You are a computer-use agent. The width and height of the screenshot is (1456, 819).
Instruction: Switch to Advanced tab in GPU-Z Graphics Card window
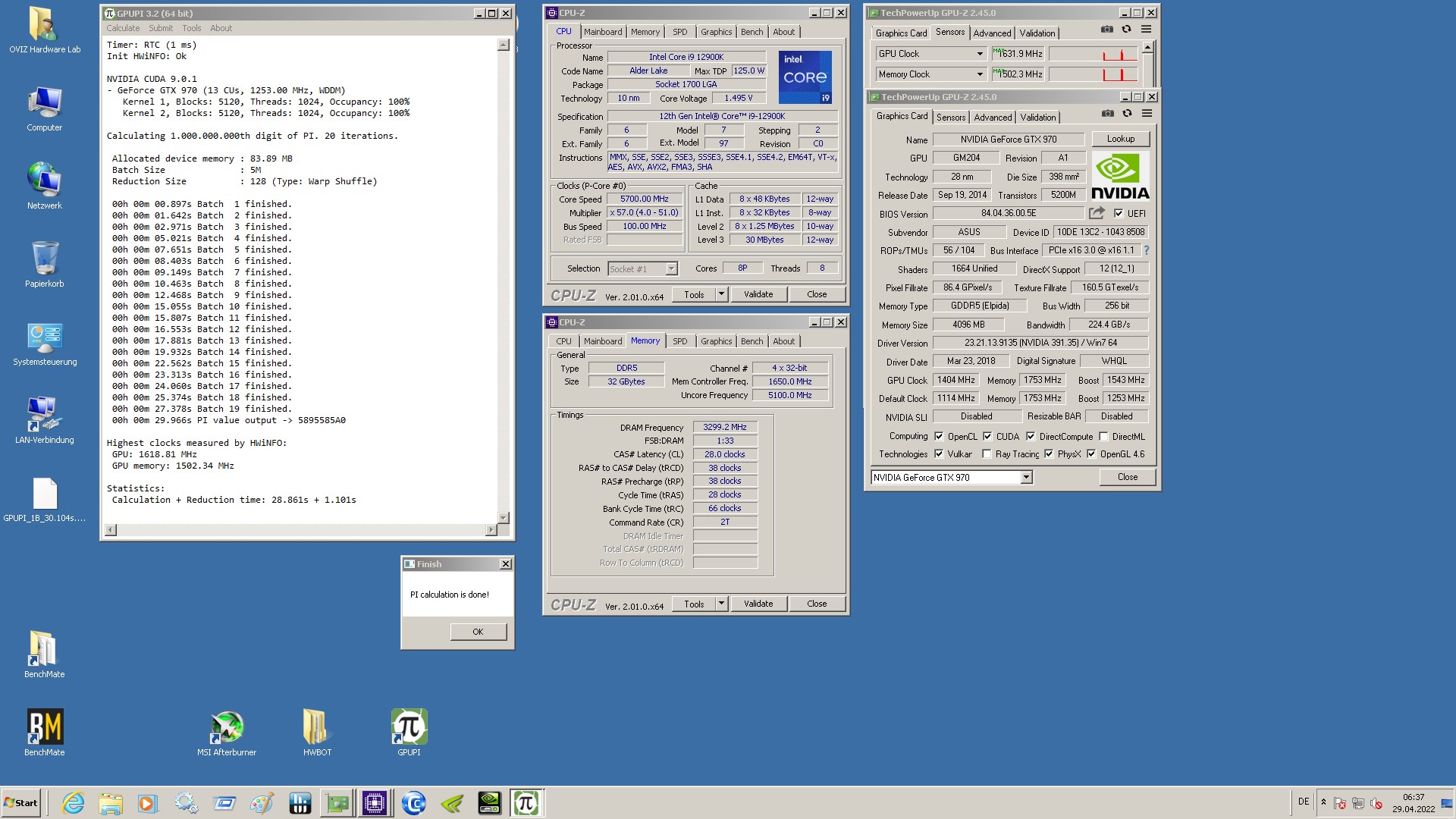[993, 118]
